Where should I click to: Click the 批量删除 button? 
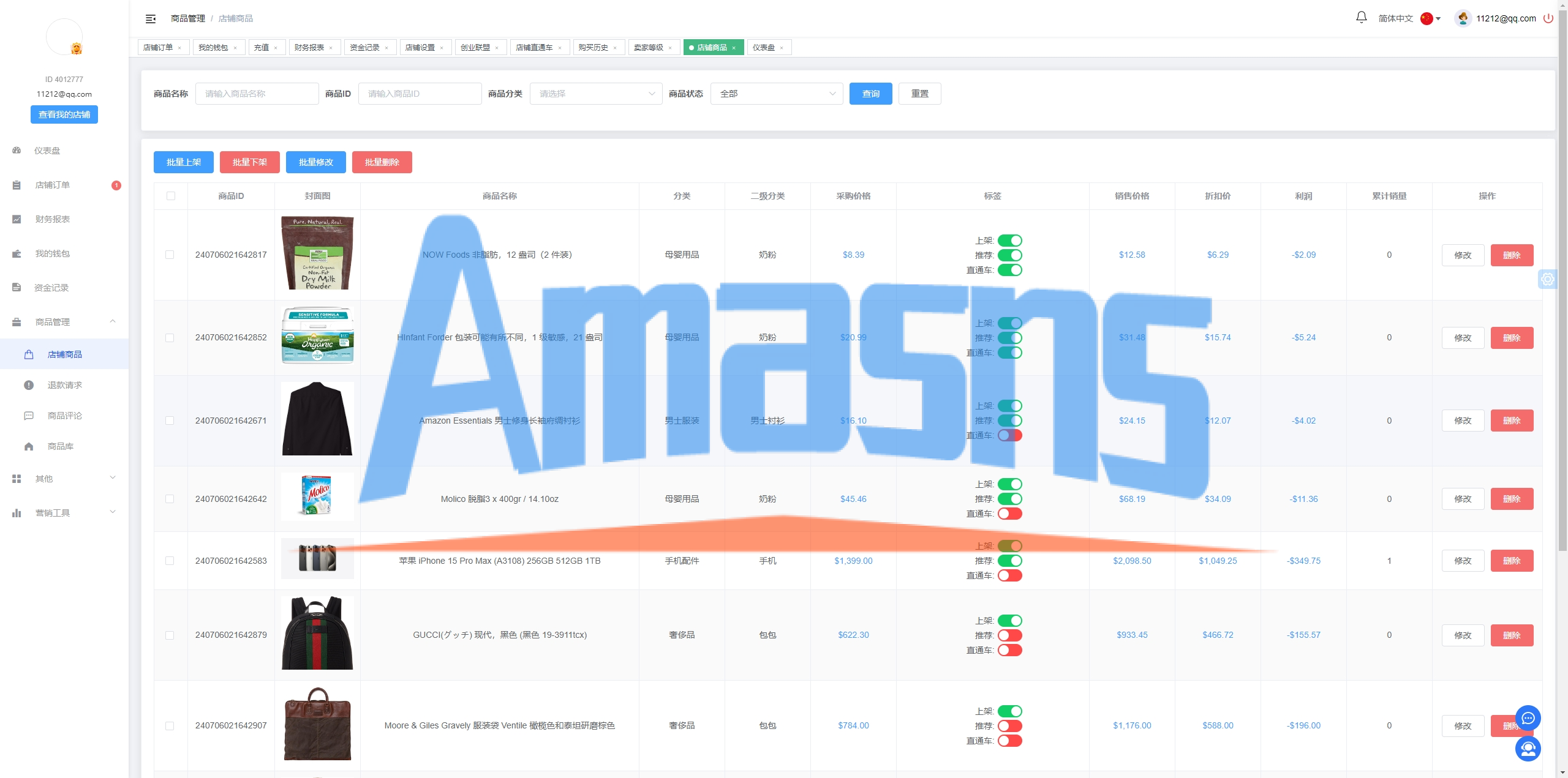coord(382,162)
